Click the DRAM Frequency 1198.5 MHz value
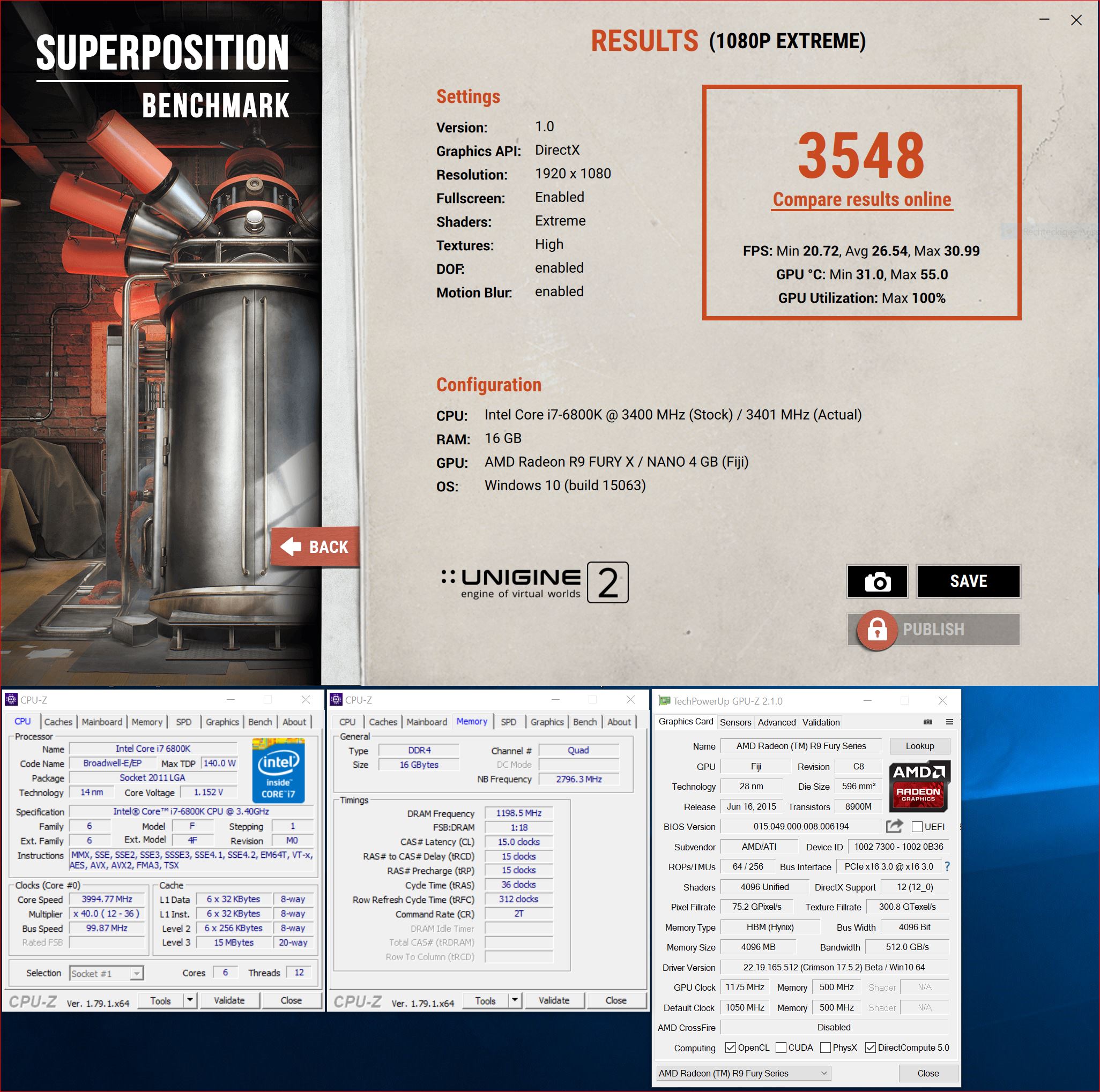This screenshot has width=1100, height=1092. pyautogui.click(x=518, y=813)
